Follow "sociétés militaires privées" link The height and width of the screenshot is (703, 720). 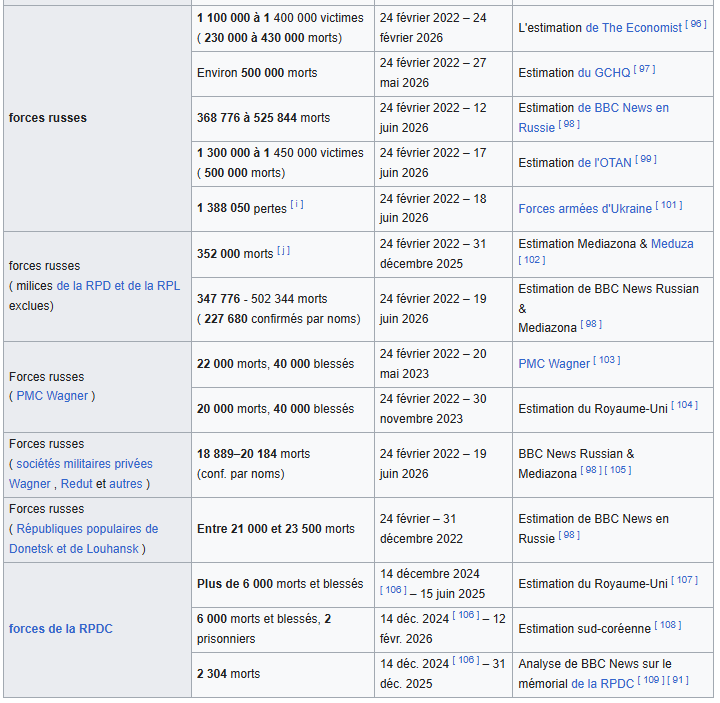tap(84, 464)
